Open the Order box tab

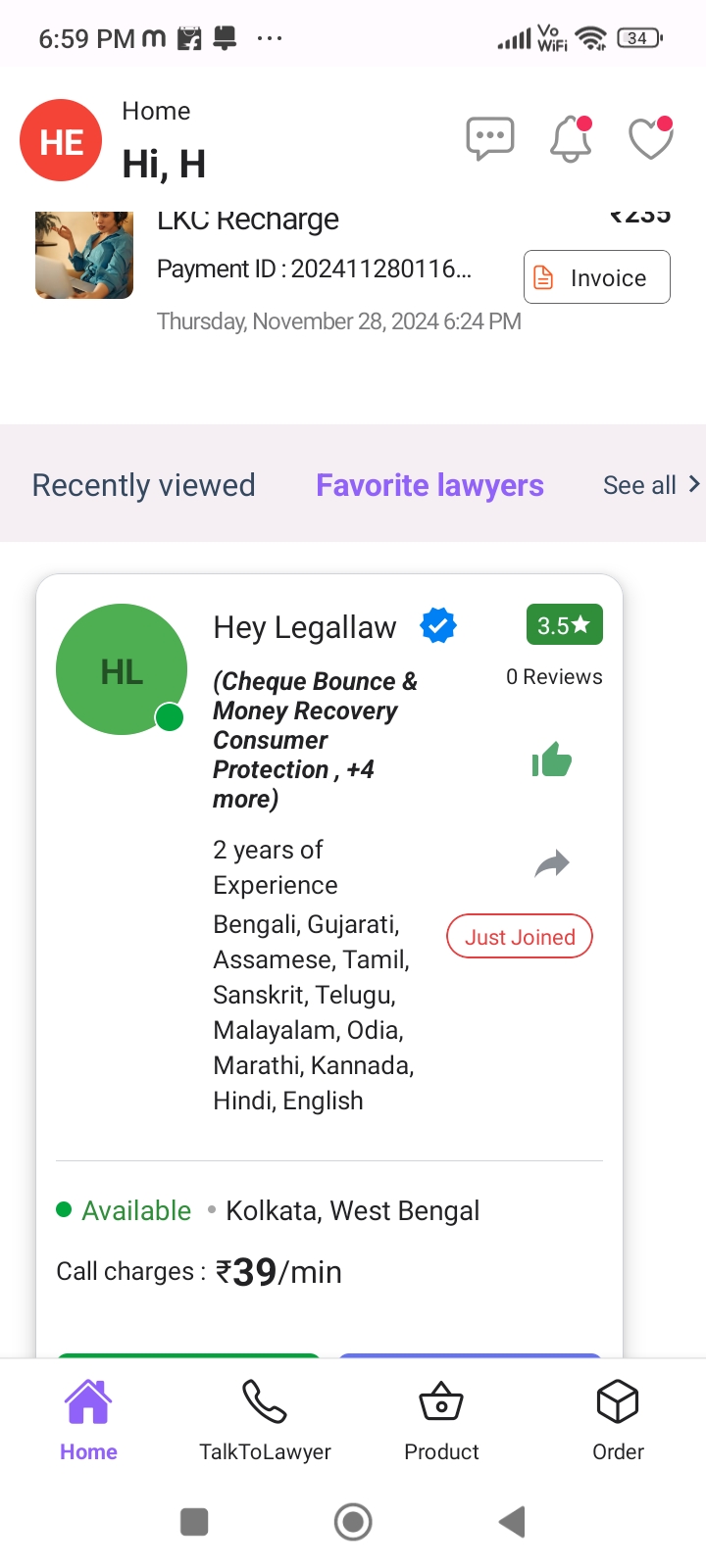click(x=618, y=1417)
